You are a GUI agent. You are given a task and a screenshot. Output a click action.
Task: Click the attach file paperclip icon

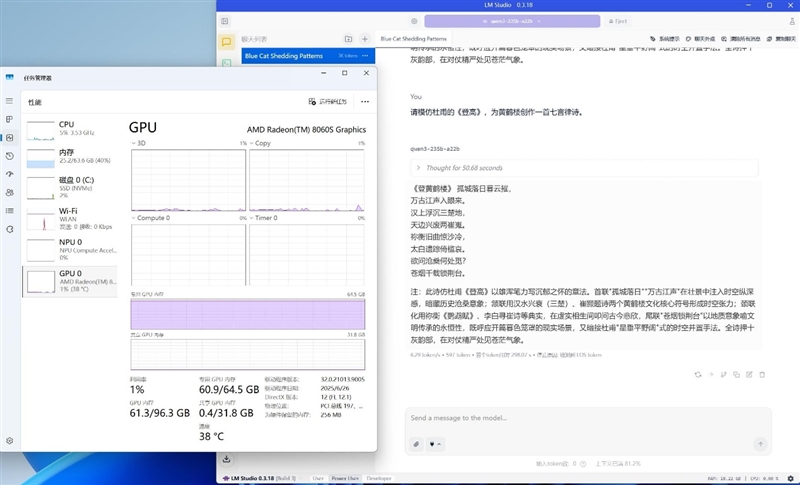click(x=417, y=444)
